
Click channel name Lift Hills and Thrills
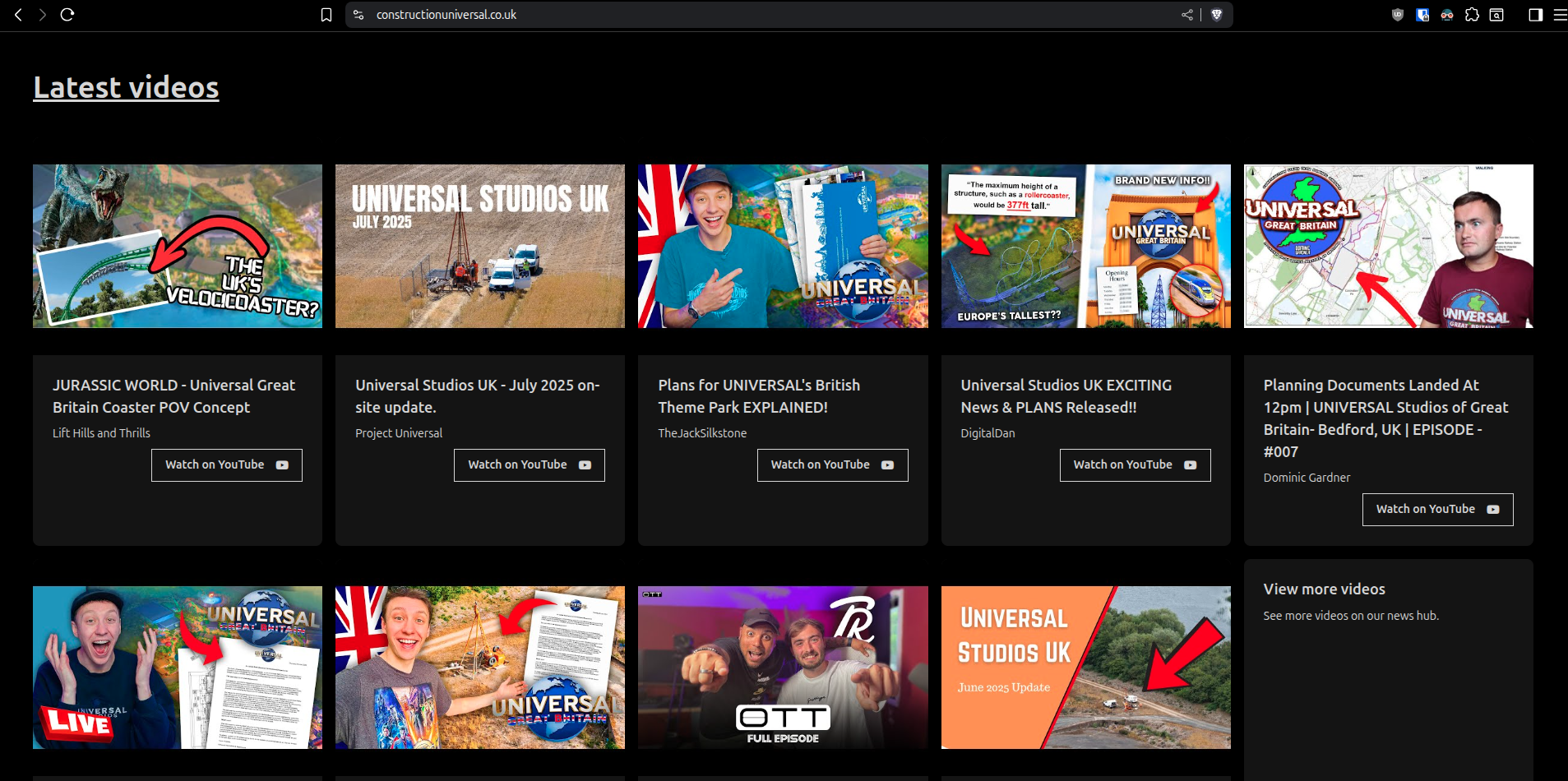click(101, 433)
